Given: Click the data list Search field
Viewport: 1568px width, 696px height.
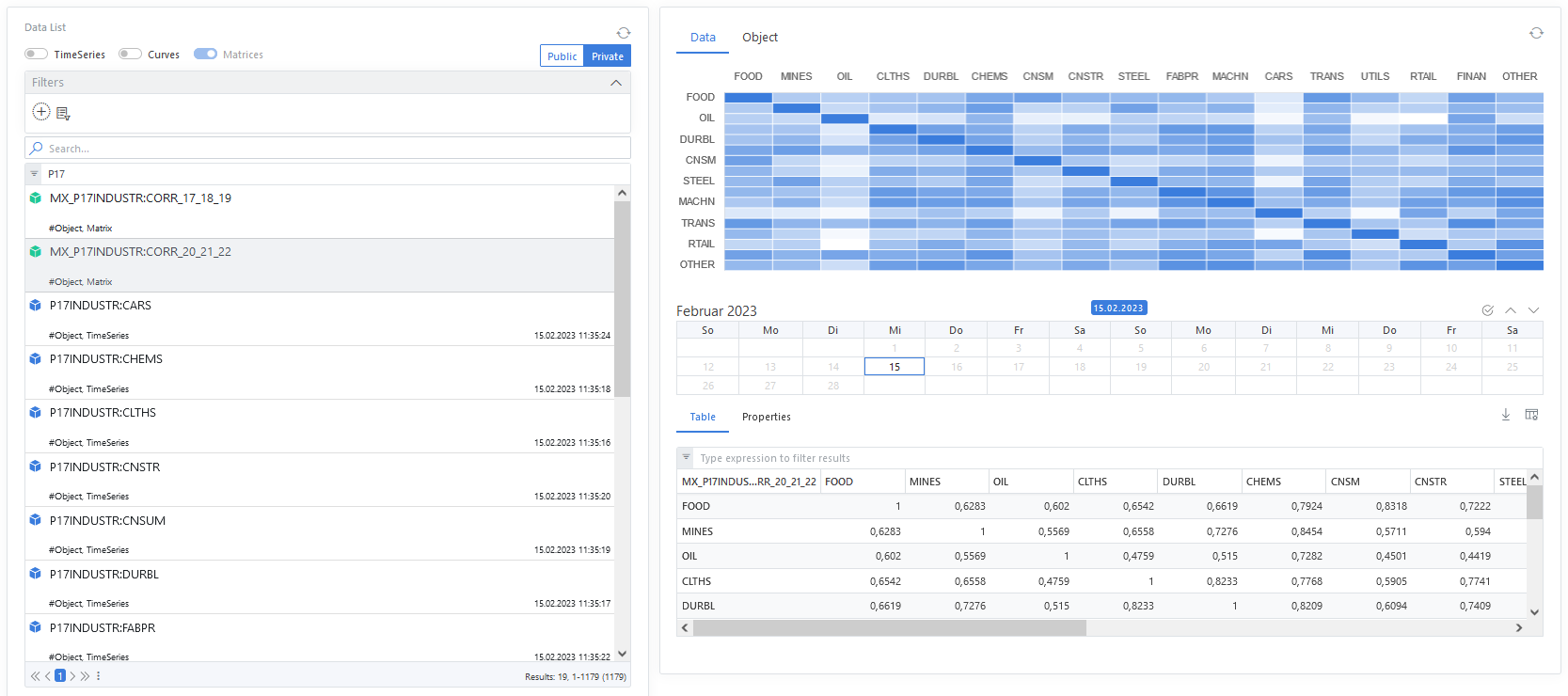Looking at the screenshot, I should coord(327,149).
